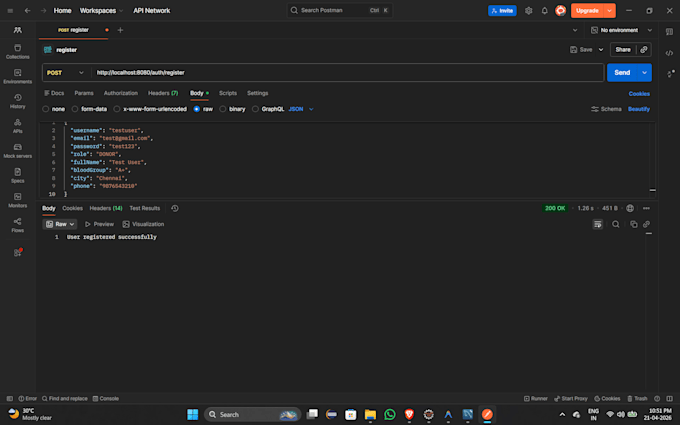Open Mock servers in sidebar
Image resolution: width=680 pixels, height=425 pixels.
pyautogui.click(x=17, y=150)
